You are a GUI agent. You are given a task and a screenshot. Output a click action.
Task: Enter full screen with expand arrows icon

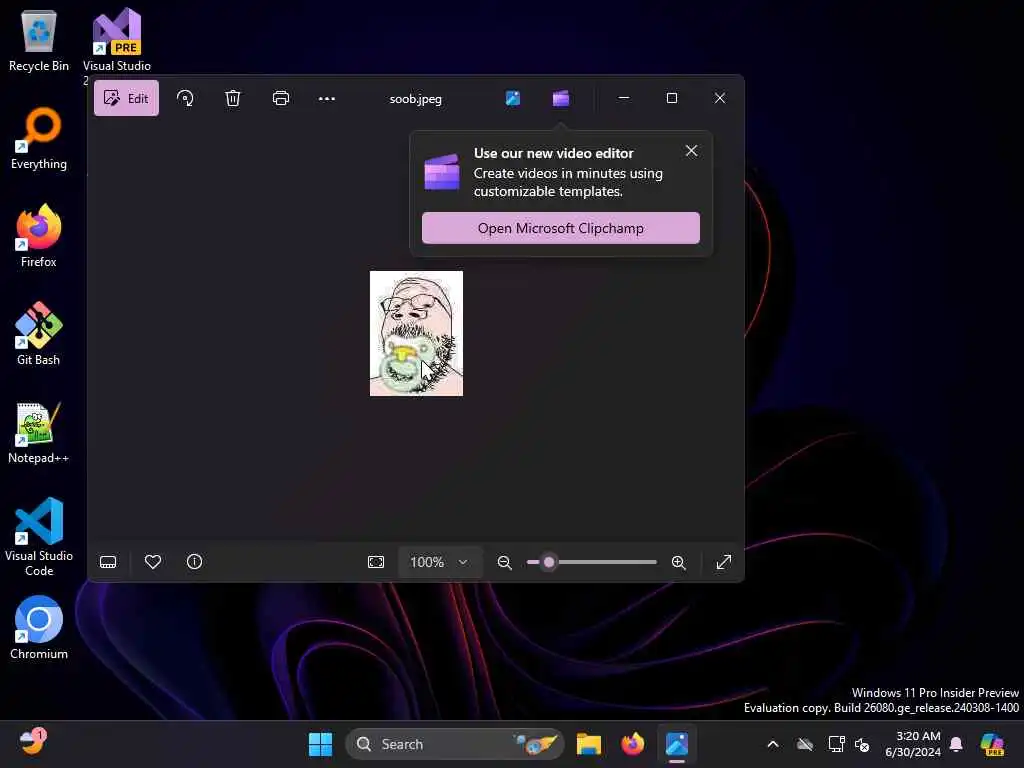724,562
